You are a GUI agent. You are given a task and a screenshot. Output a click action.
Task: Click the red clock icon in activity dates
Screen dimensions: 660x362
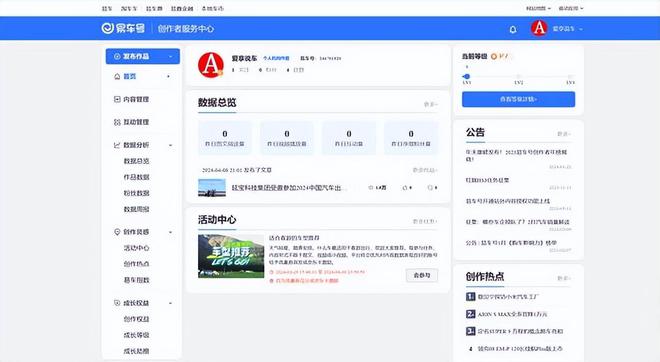coord(271,272)
